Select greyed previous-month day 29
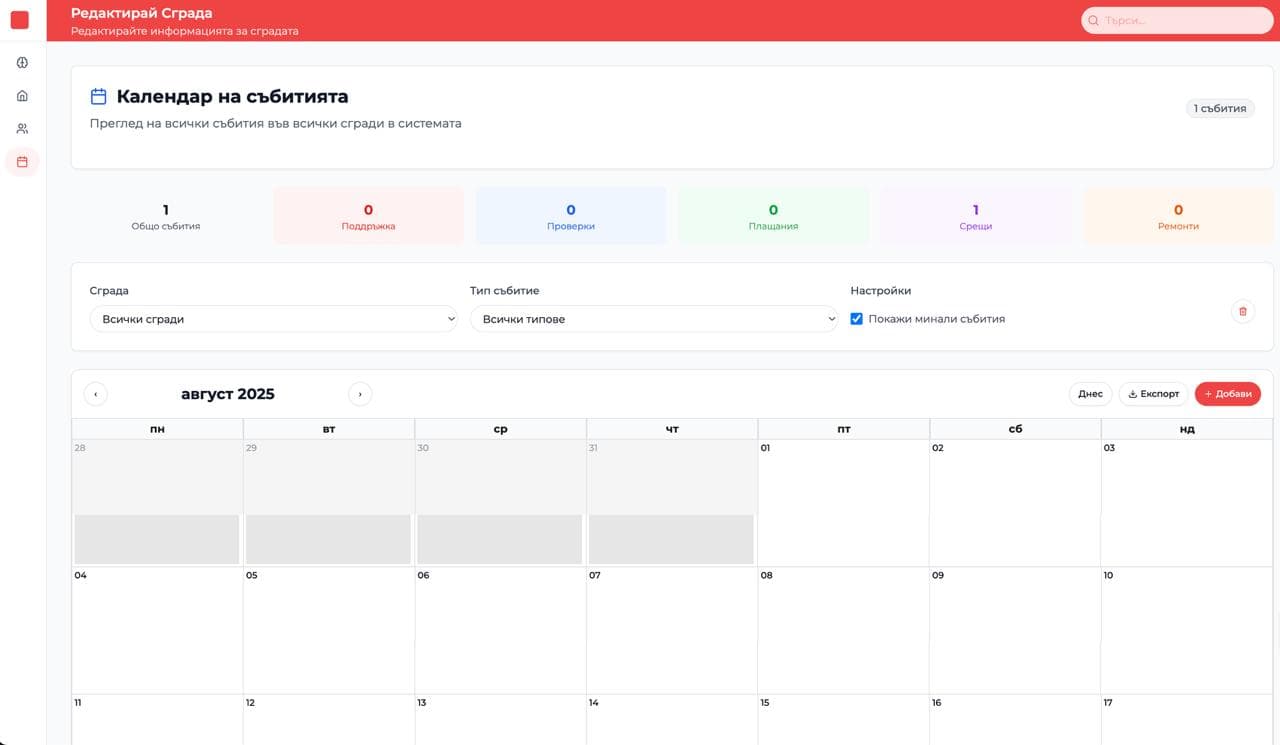1280x745 pixels. coord(329,503)
